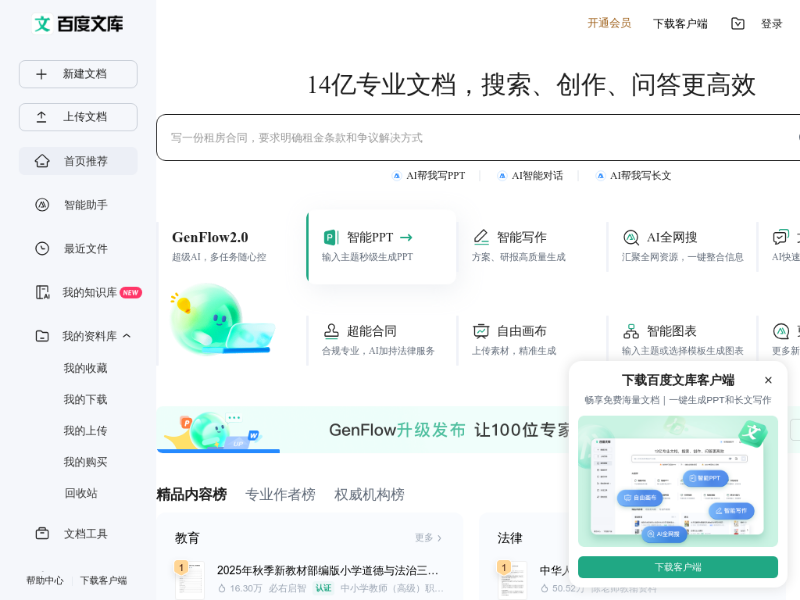Select the 智能图表 chart icon
The width and height of the screenshot is (800, 600).
(631, 331)
